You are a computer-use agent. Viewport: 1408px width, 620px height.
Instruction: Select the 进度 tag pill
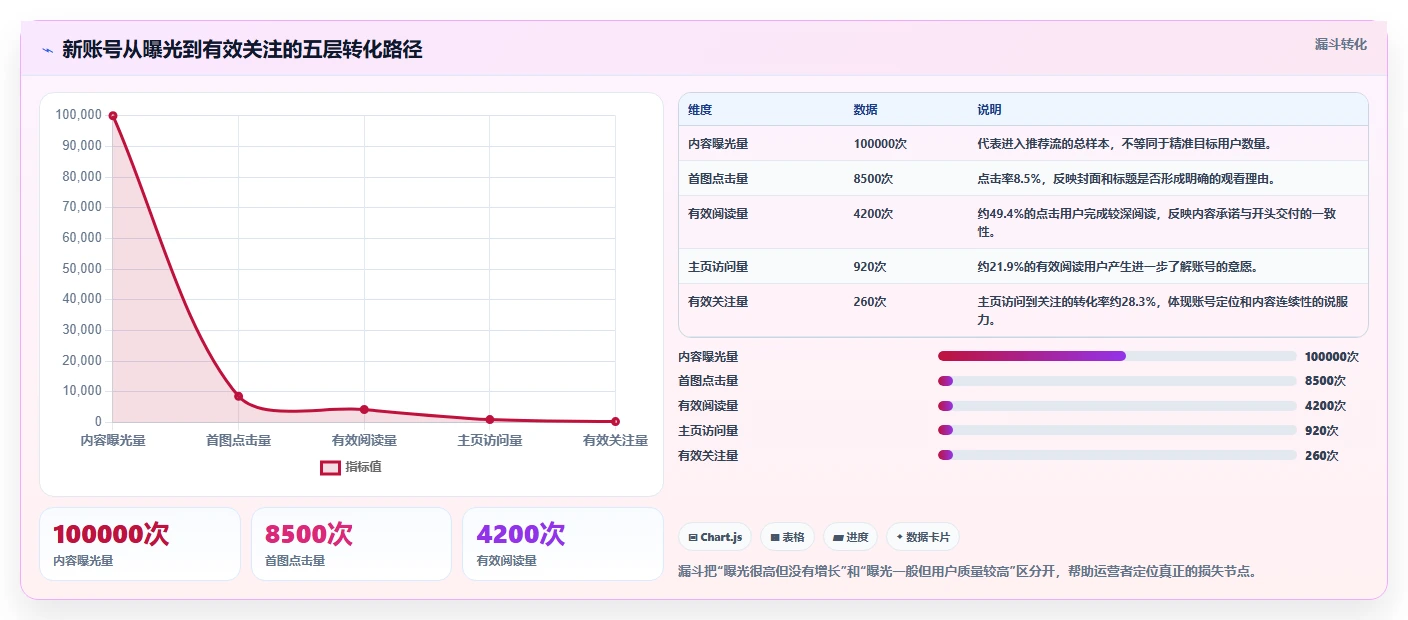[850, 537]
